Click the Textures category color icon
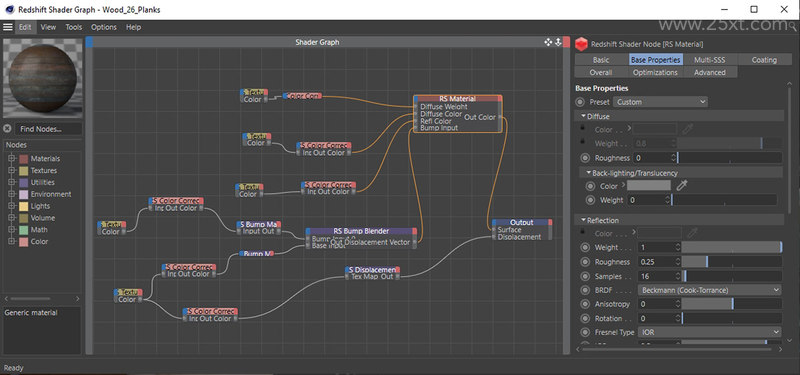The image size is (800, 375). (24, 170)
